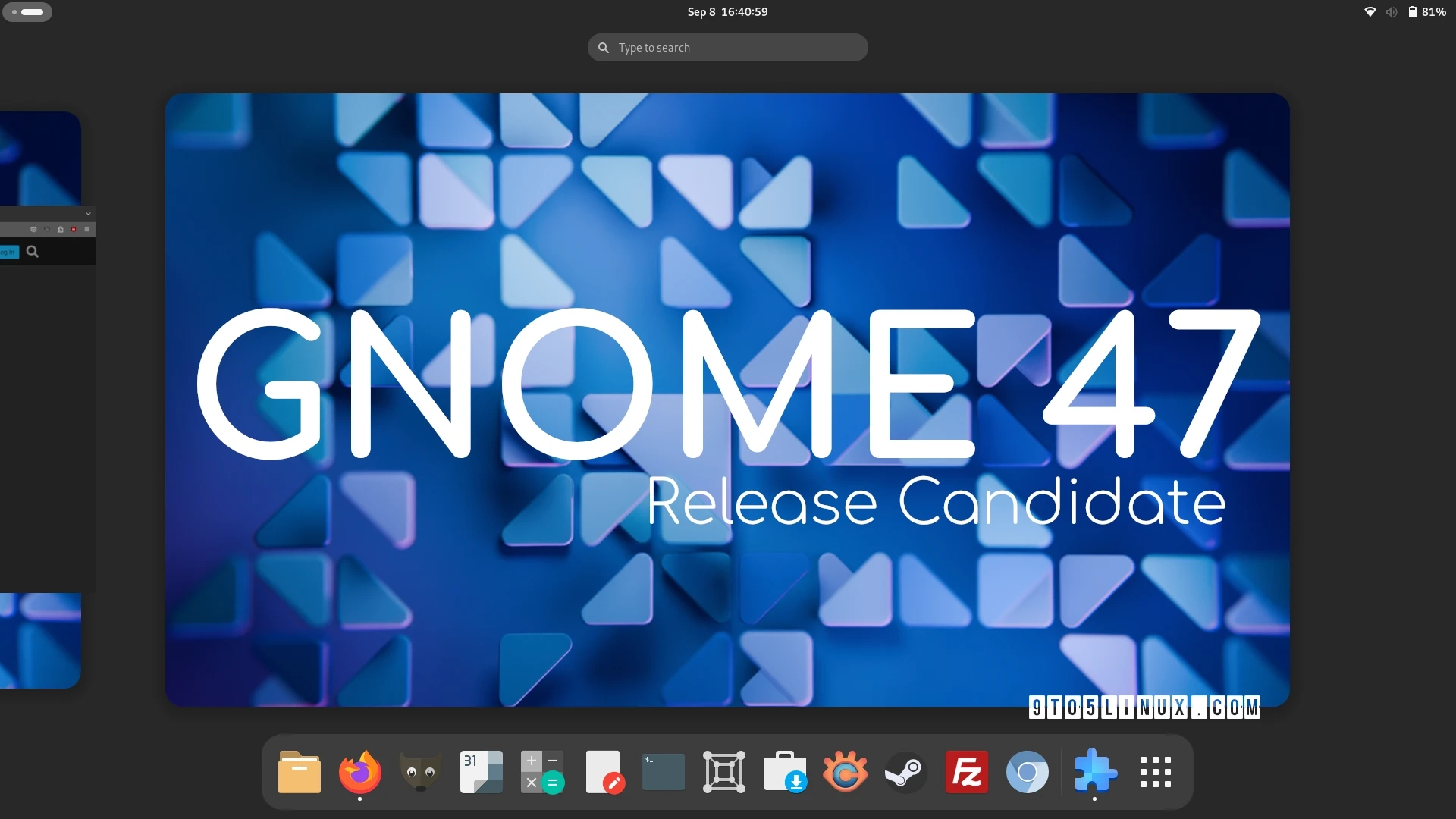
Task: Expand calculator app in dock
Action: [x=540, y=772]
